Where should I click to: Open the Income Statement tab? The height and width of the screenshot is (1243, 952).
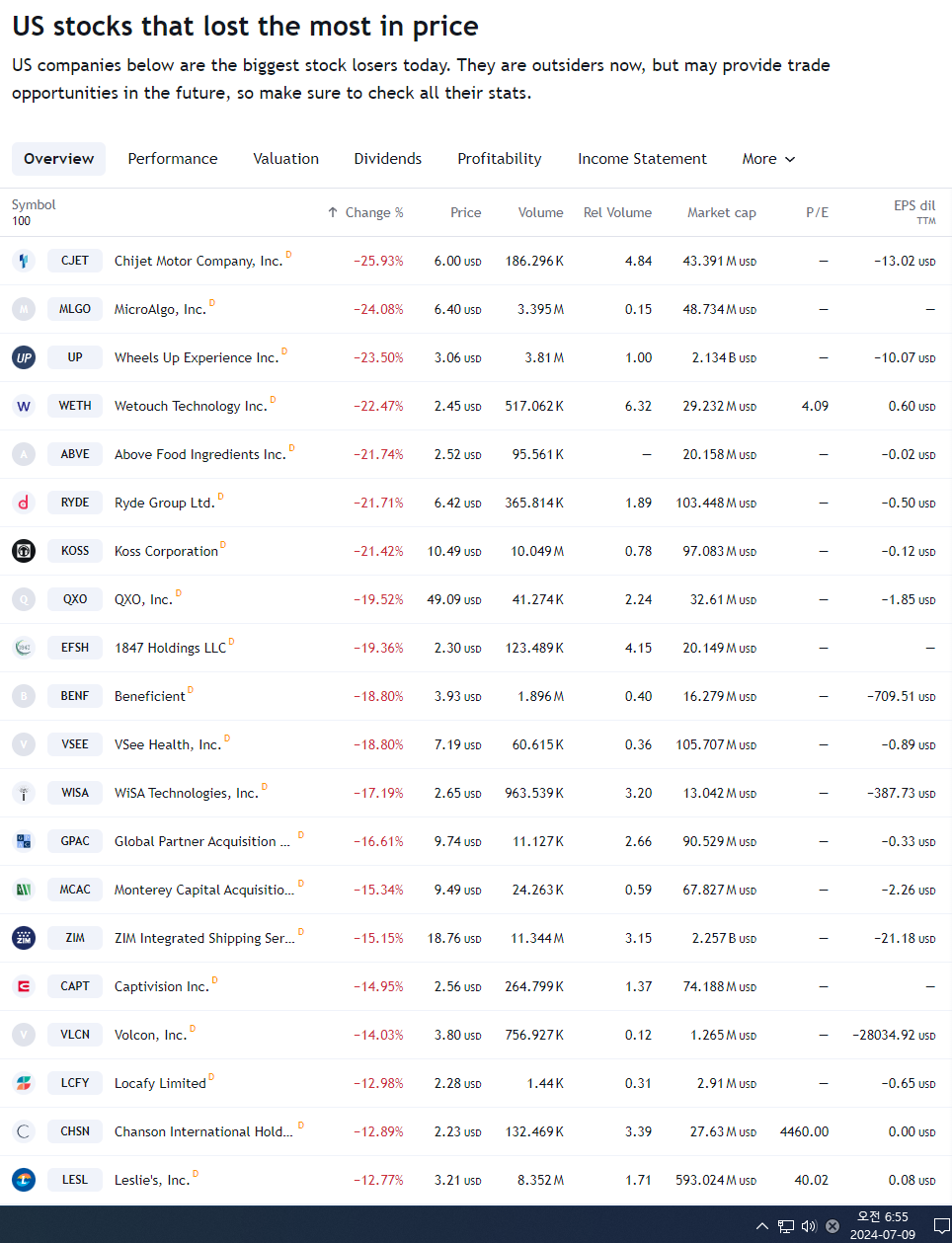pos(643,159)
